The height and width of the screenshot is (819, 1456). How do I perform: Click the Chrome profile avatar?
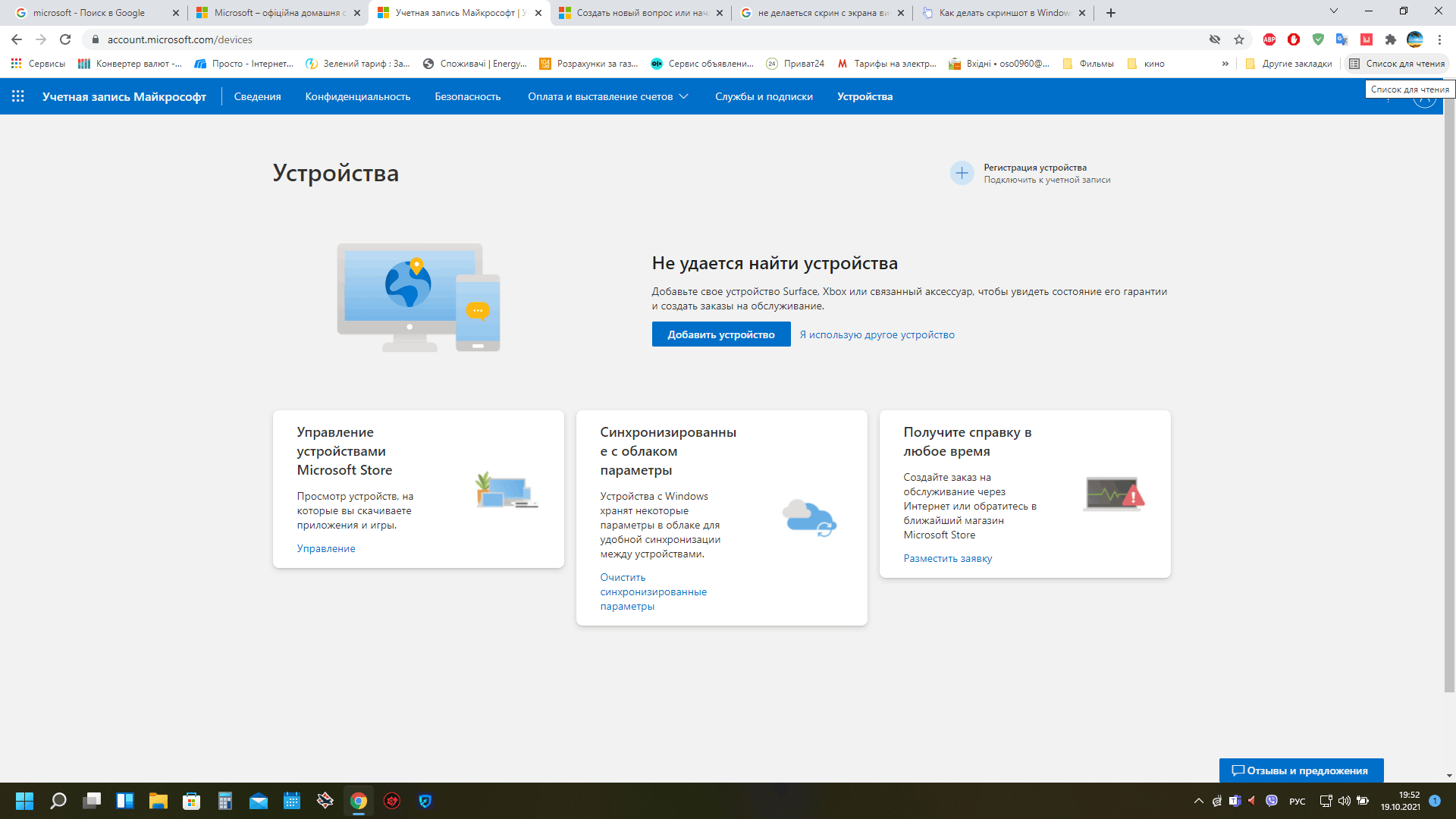point(1415,39)
